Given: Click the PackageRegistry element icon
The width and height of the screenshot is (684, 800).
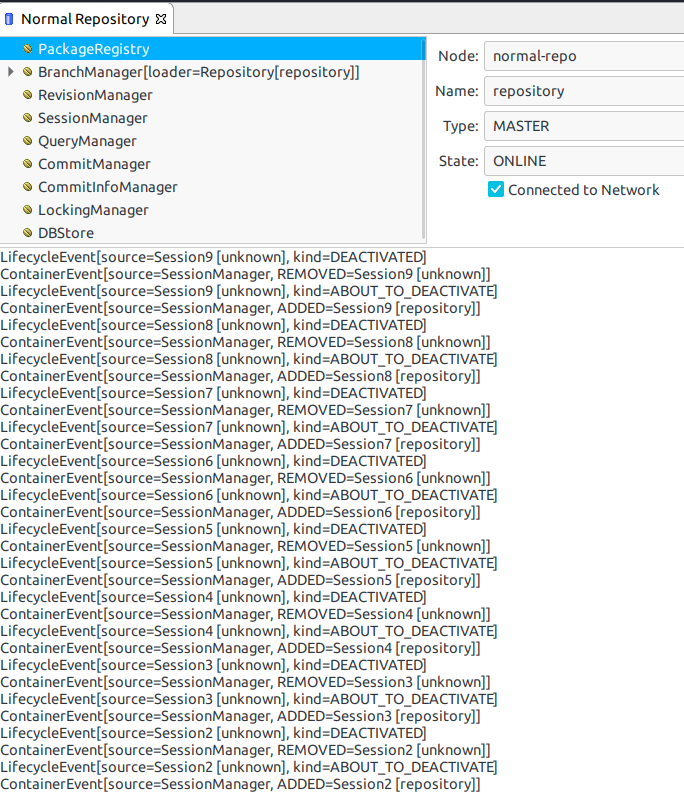Looking at the screenshot, I should [x=28, y=49].
